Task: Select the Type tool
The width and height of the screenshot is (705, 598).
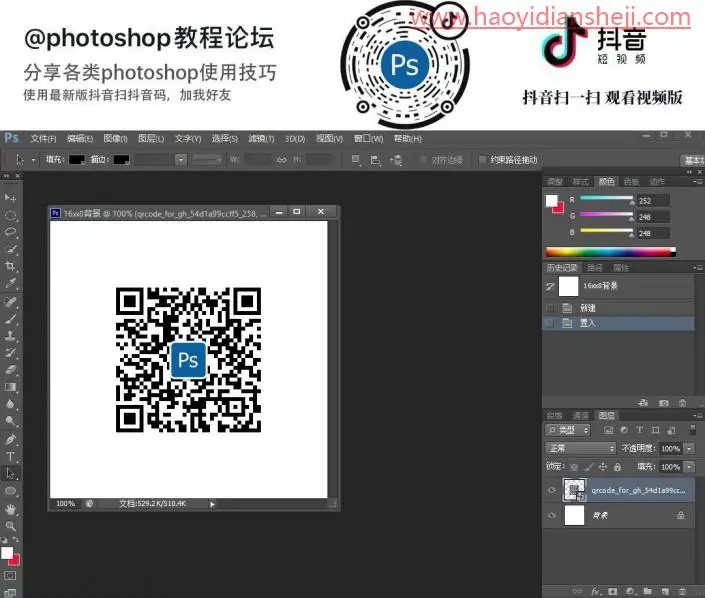Action: [10, 456]
